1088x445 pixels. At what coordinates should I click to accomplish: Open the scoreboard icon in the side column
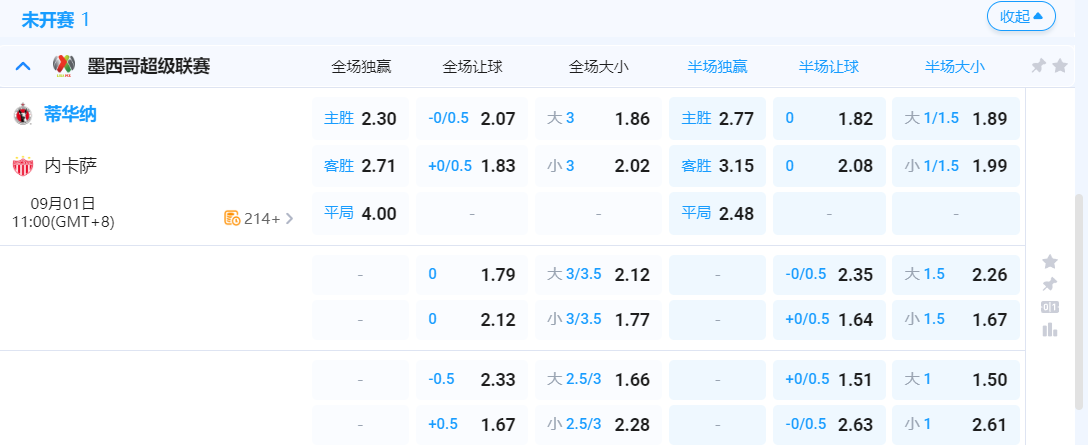click(x=1050, y=307)
